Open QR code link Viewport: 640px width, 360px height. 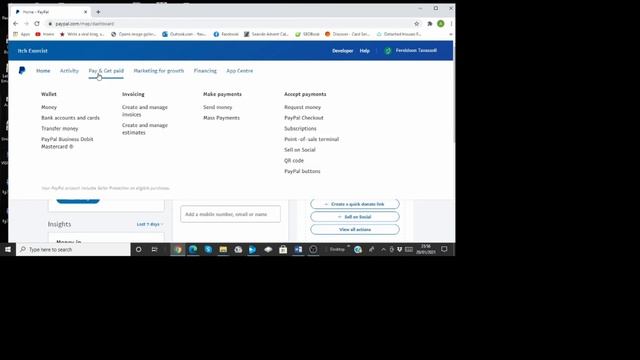coord(294,160)
